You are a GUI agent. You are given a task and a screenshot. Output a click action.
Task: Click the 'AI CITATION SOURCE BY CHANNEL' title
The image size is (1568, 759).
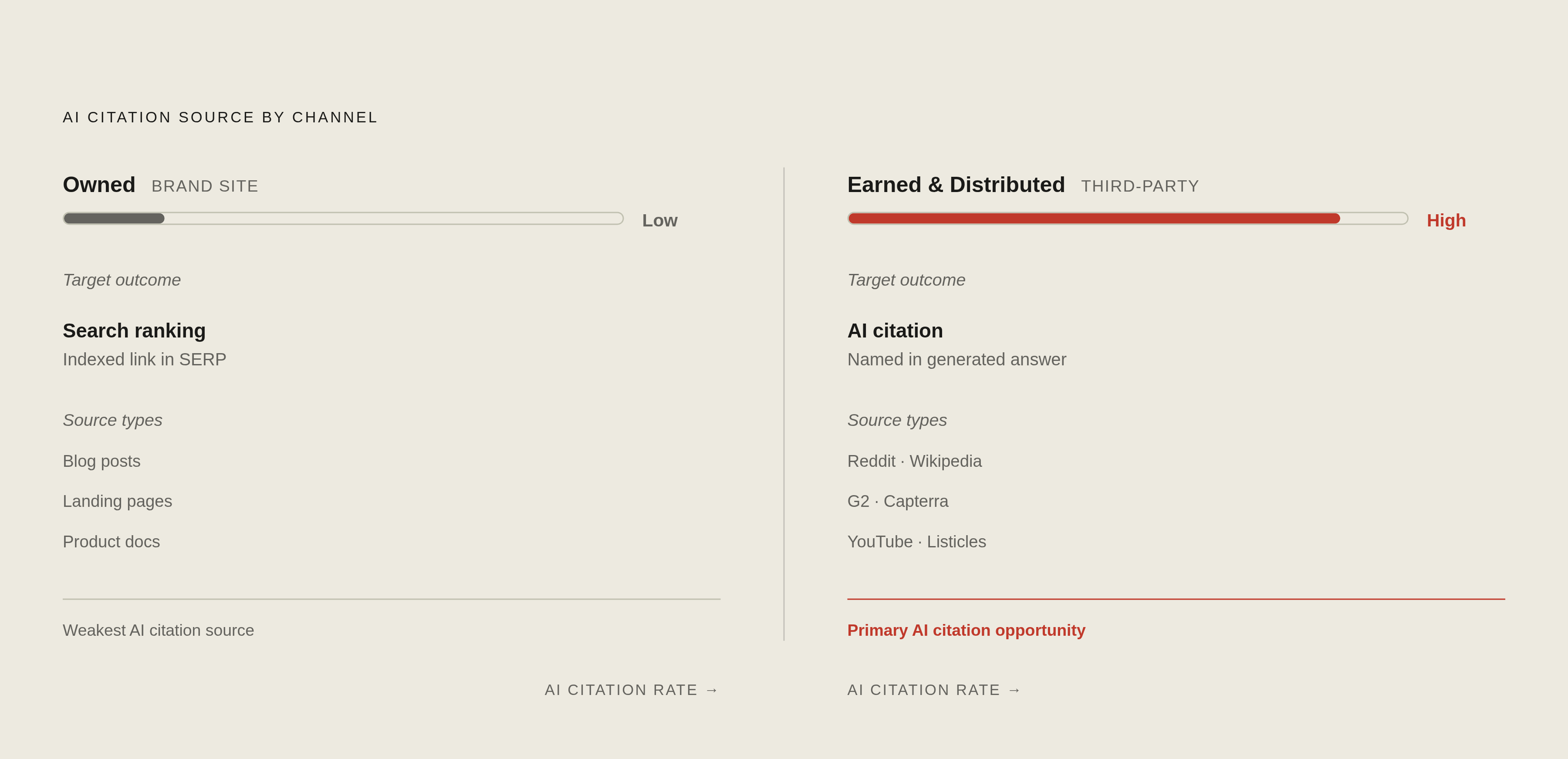(x=220, y=118)
